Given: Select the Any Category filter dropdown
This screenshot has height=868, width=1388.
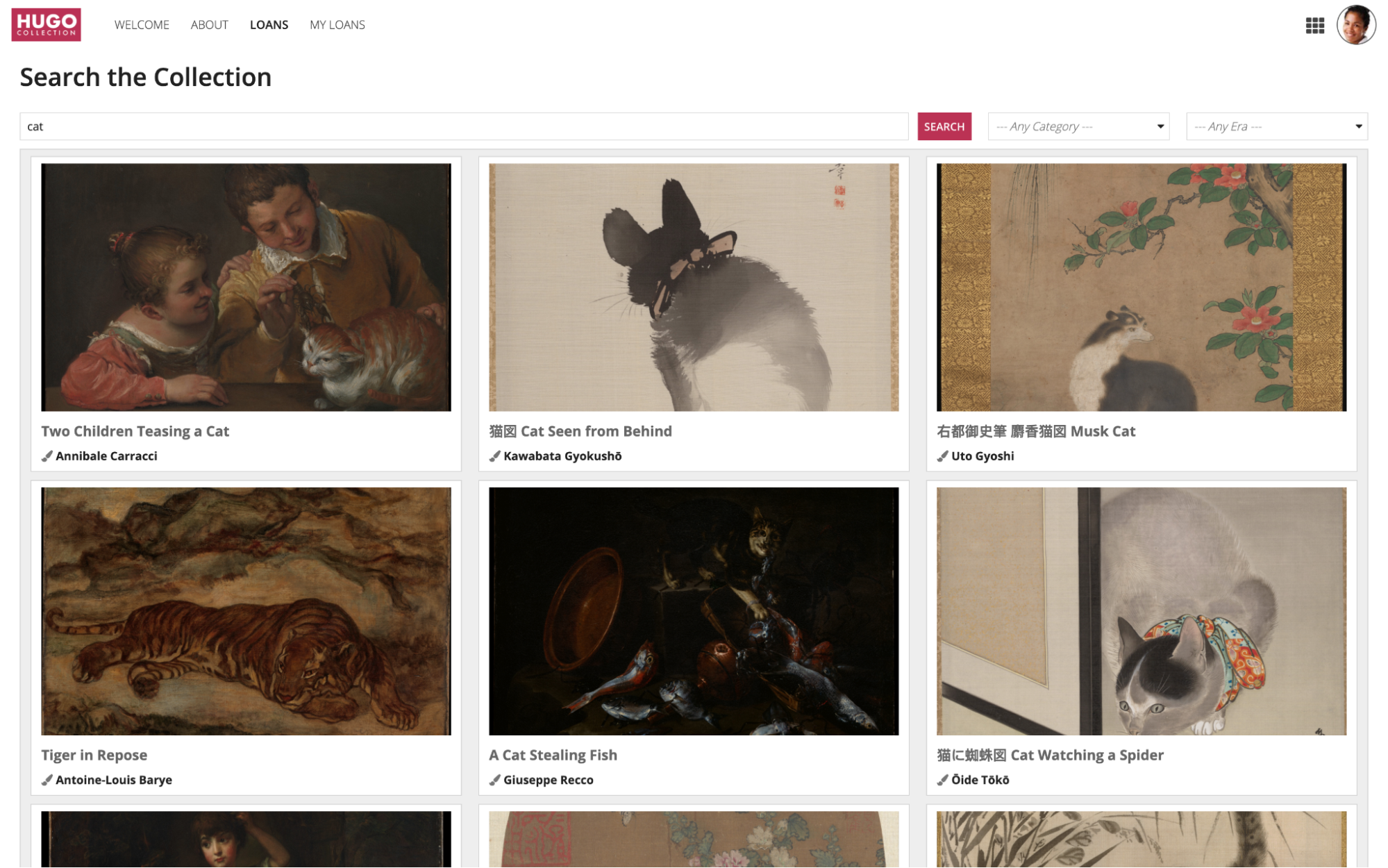Looking at the screenshot, I should click(x=1079, y=126).
